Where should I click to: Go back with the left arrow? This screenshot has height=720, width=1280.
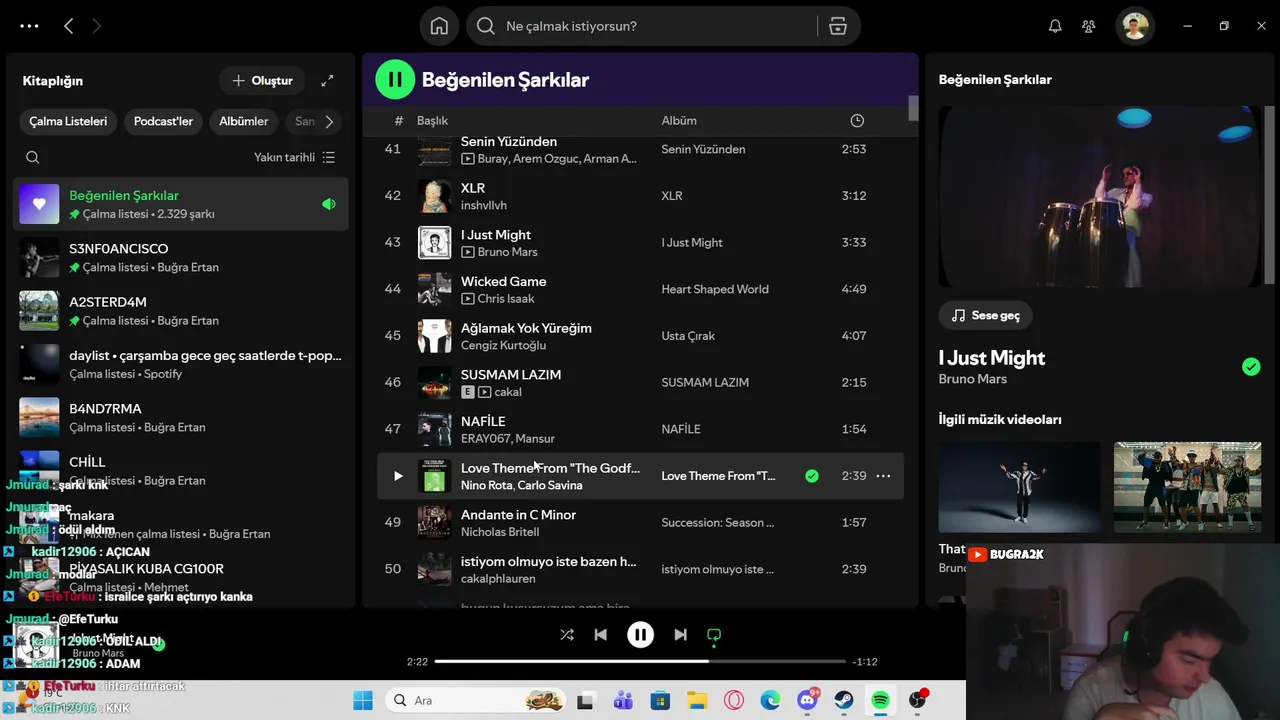pyautogui.click(x=68, y=26)
